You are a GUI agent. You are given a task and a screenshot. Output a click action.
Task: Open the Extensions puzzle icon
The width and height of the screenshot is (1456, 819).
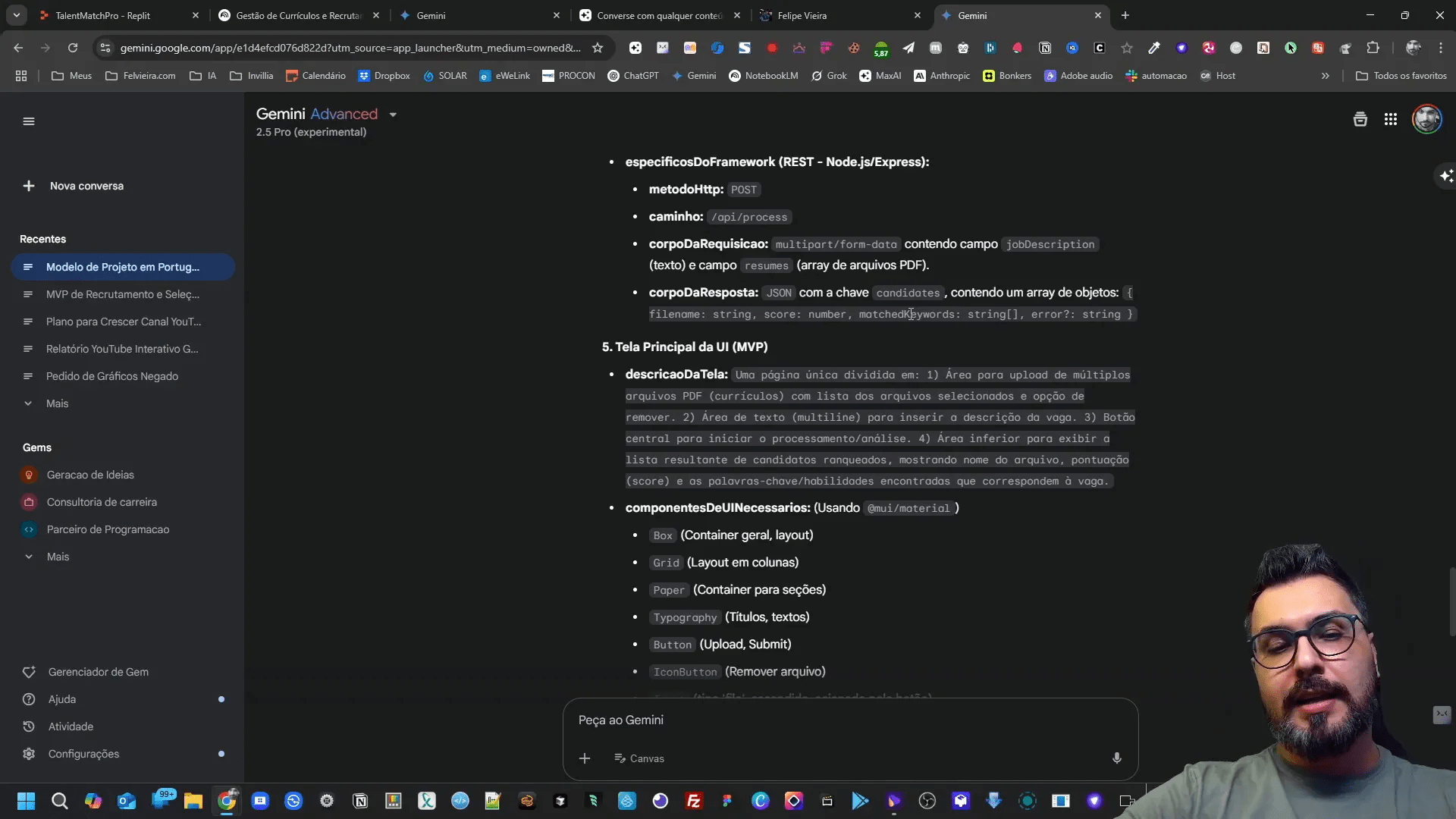pyautogui.click(x=1373, y=48)
